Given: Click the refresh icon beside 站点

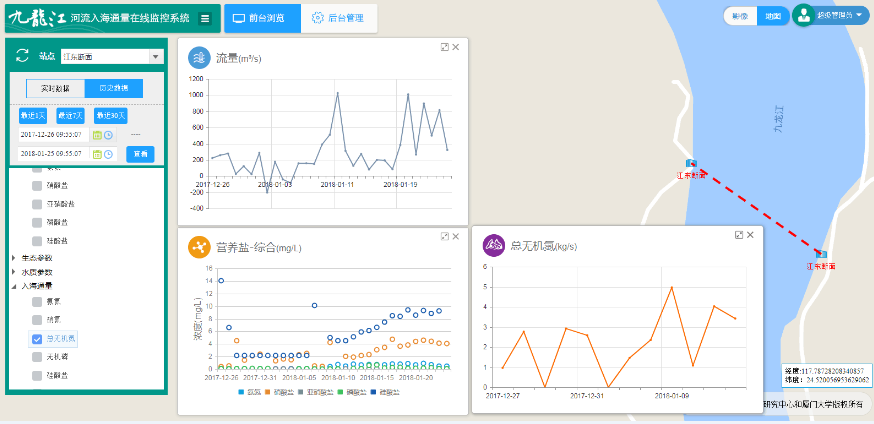Looking at the screenshot, I should point(23,57).
